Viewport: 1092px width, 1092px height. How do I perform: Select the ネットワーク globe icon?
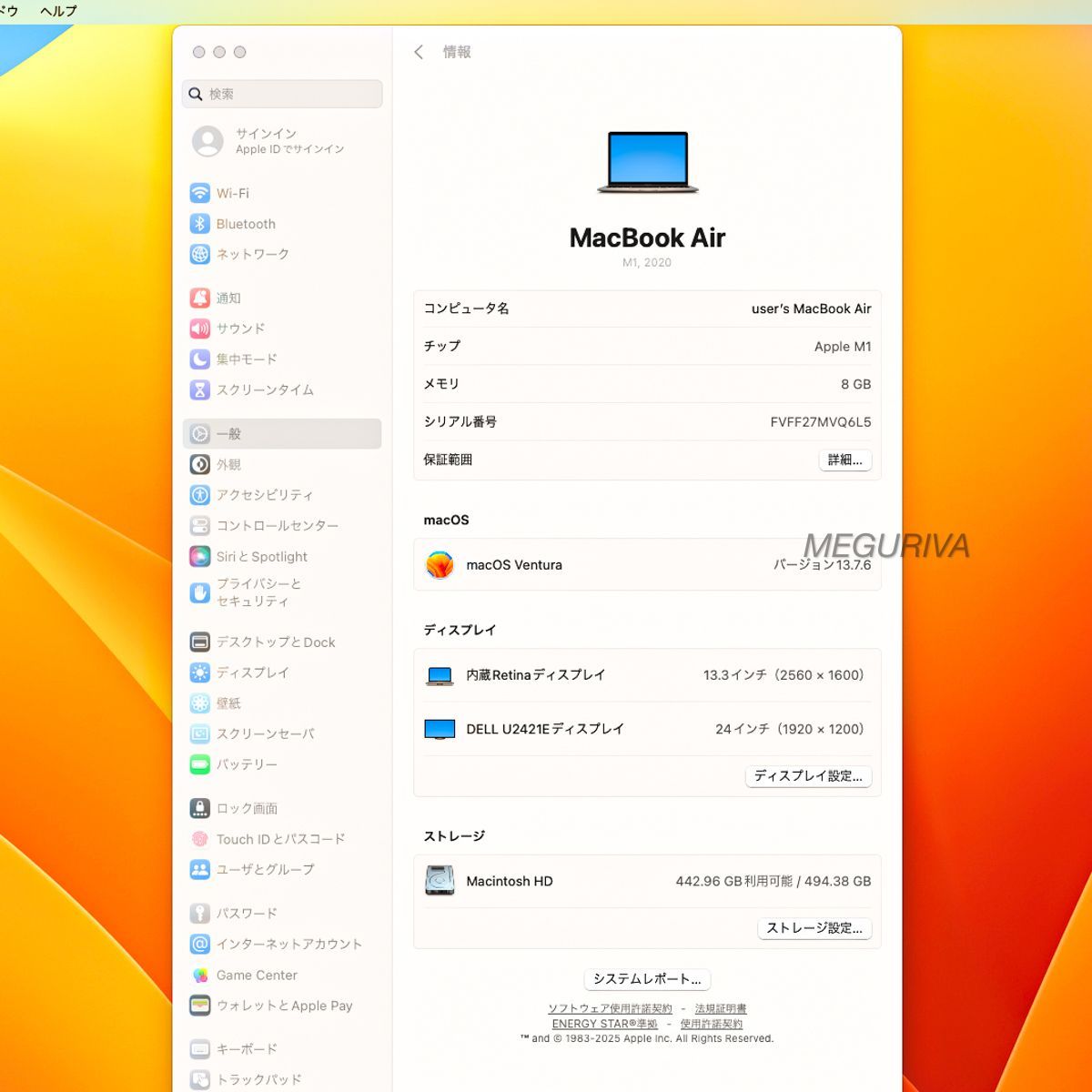199,254
